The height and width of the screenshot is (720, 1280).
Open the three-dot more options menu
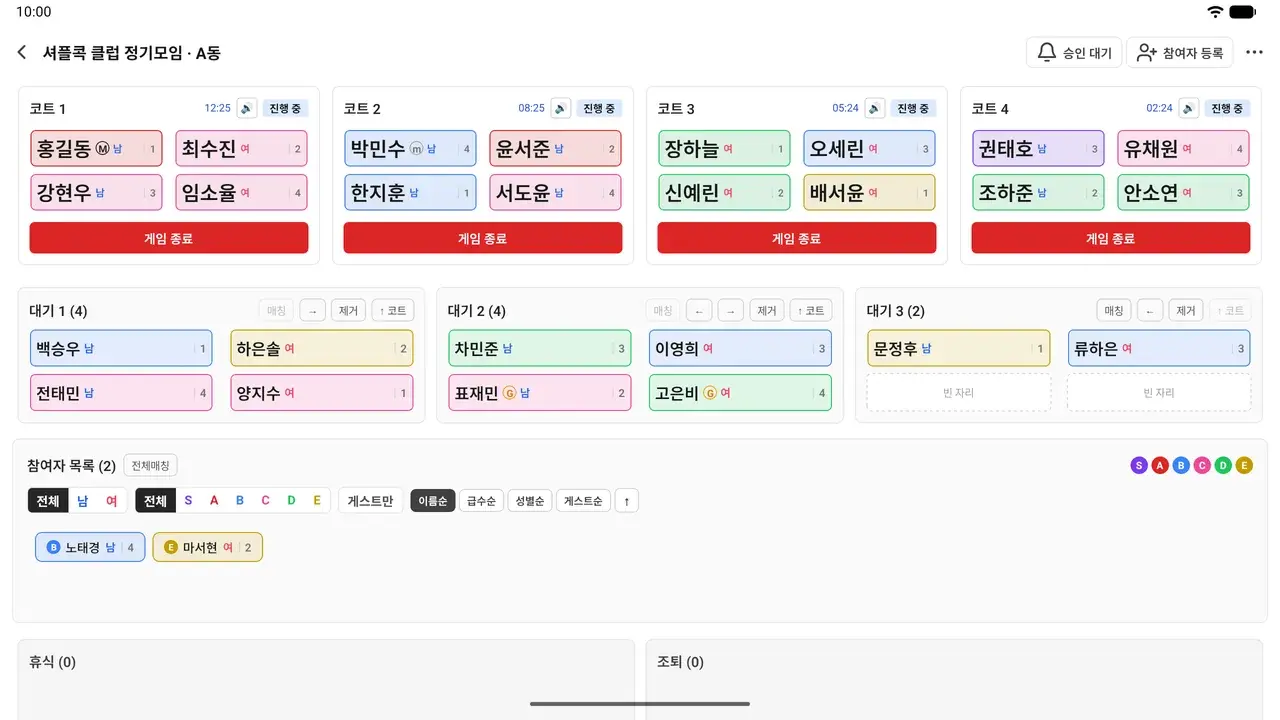[1254, 52]
